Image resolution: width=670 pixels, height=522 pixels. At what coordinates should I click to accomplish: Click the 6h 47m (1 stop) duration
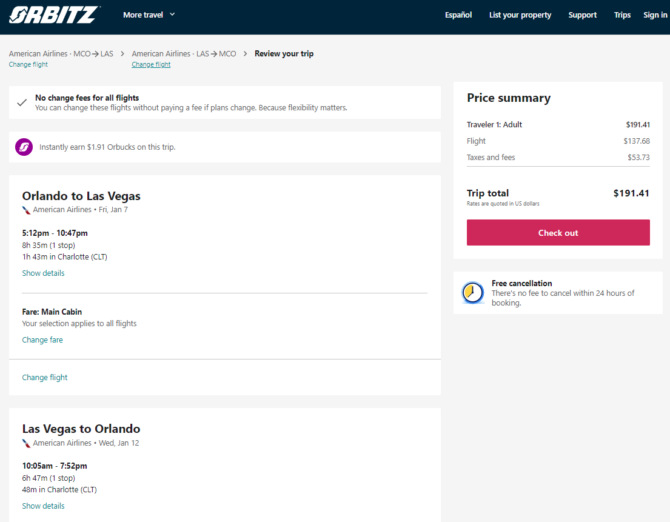(x=49, y=478)
